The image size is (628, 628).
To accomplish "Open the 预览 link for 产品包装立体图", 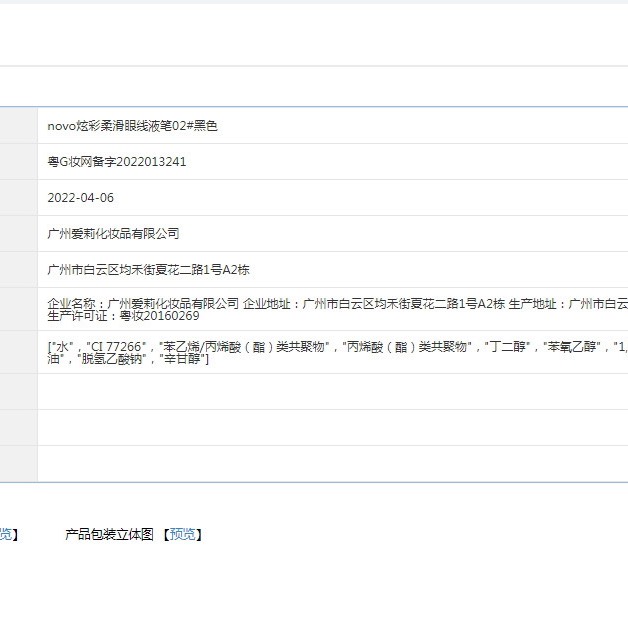I will coord(182,534).
